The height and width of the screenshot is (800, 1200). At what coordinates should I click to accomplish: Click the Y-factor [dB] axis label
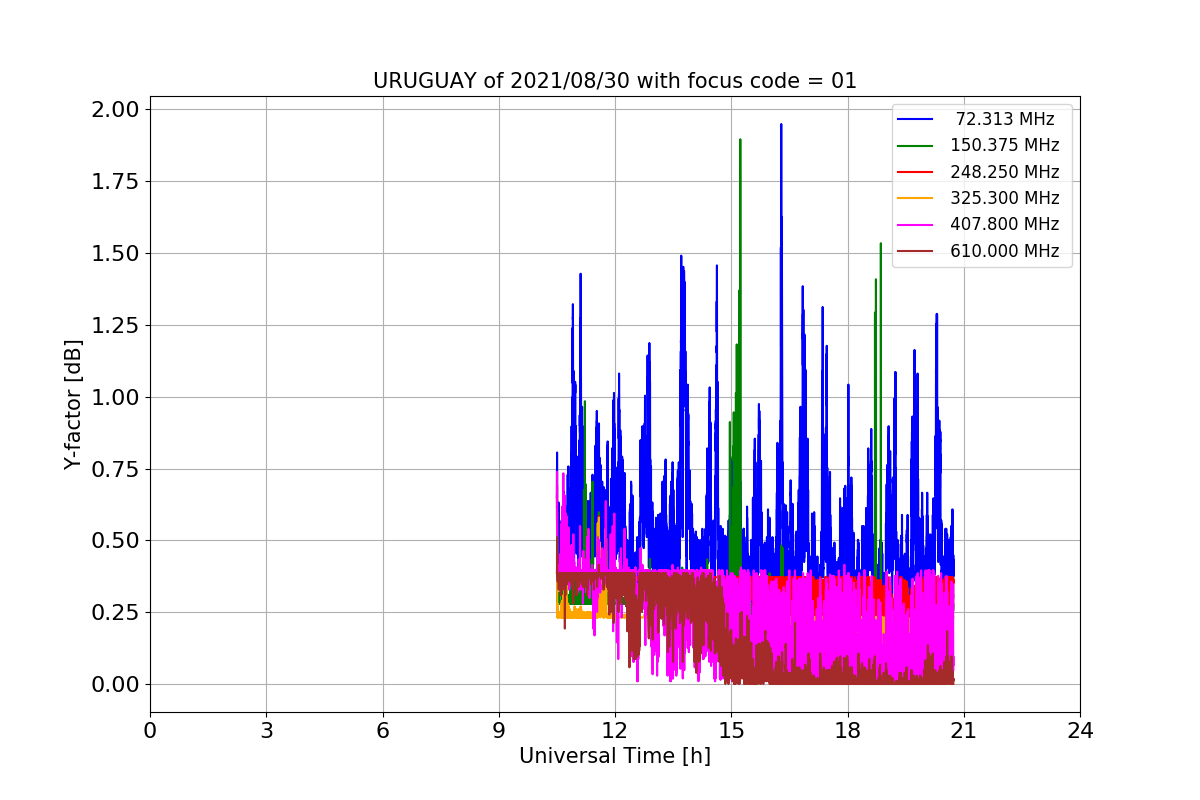[72, 404]
